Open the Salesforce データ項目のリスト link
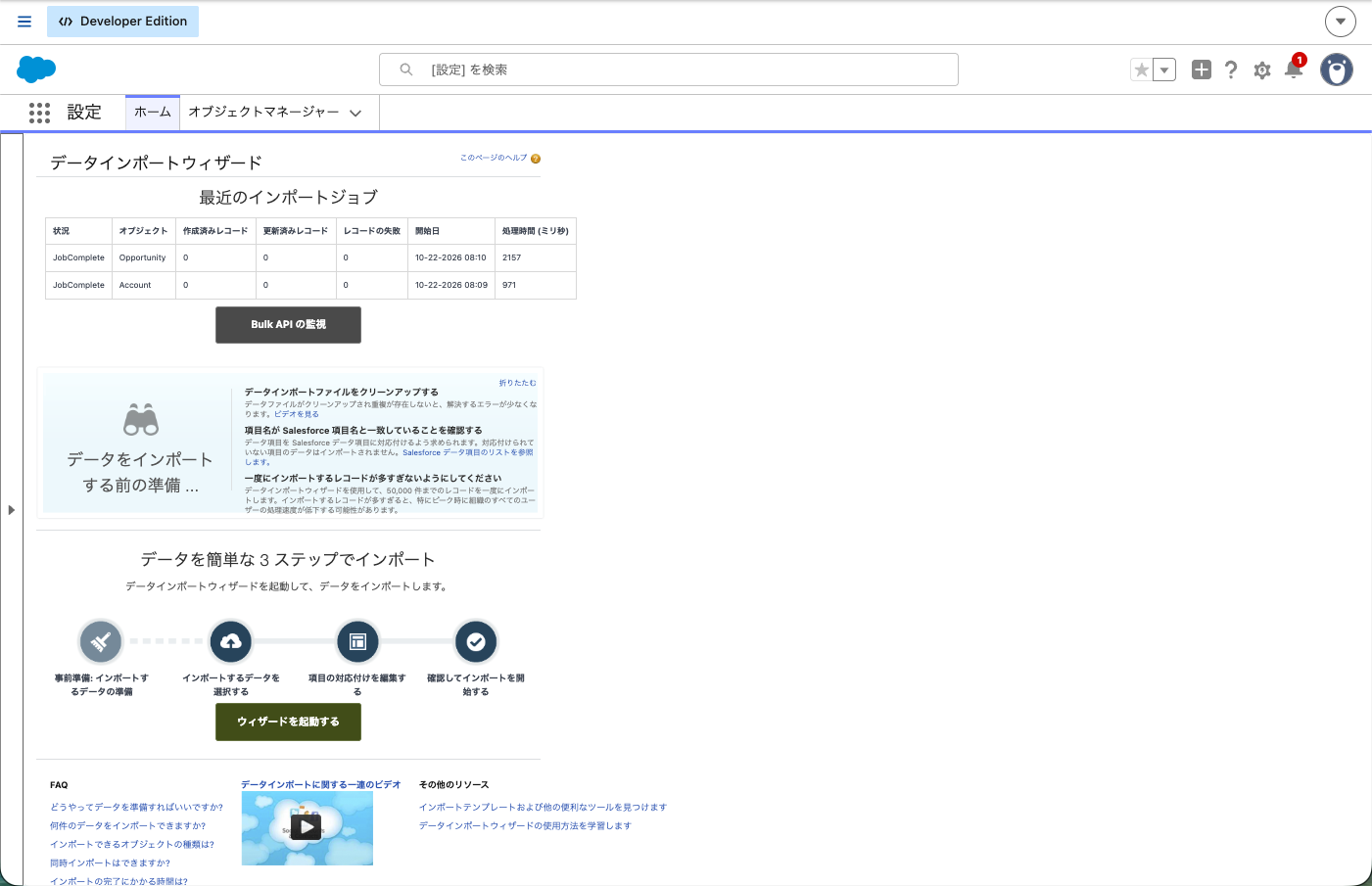1372x886 pixels. pos(468,452)
